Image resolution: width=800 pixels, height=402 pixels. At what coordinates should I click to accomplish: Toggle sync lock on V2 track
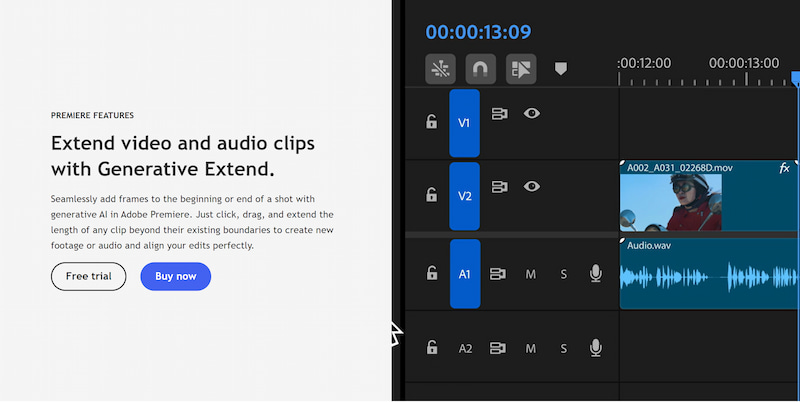(x=499, y=187)
